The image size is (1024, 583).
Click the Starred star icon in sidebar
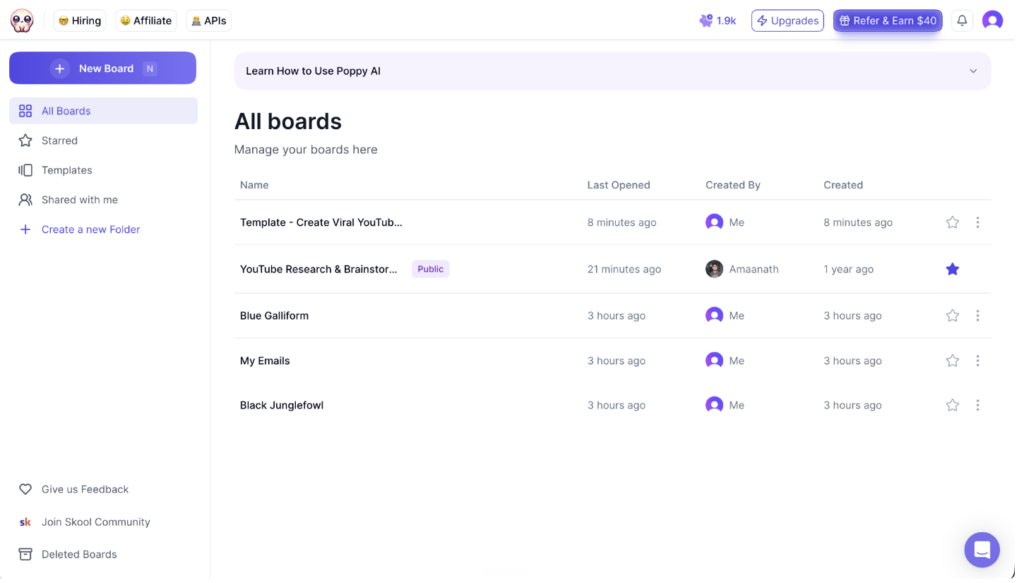pos(25,141)
